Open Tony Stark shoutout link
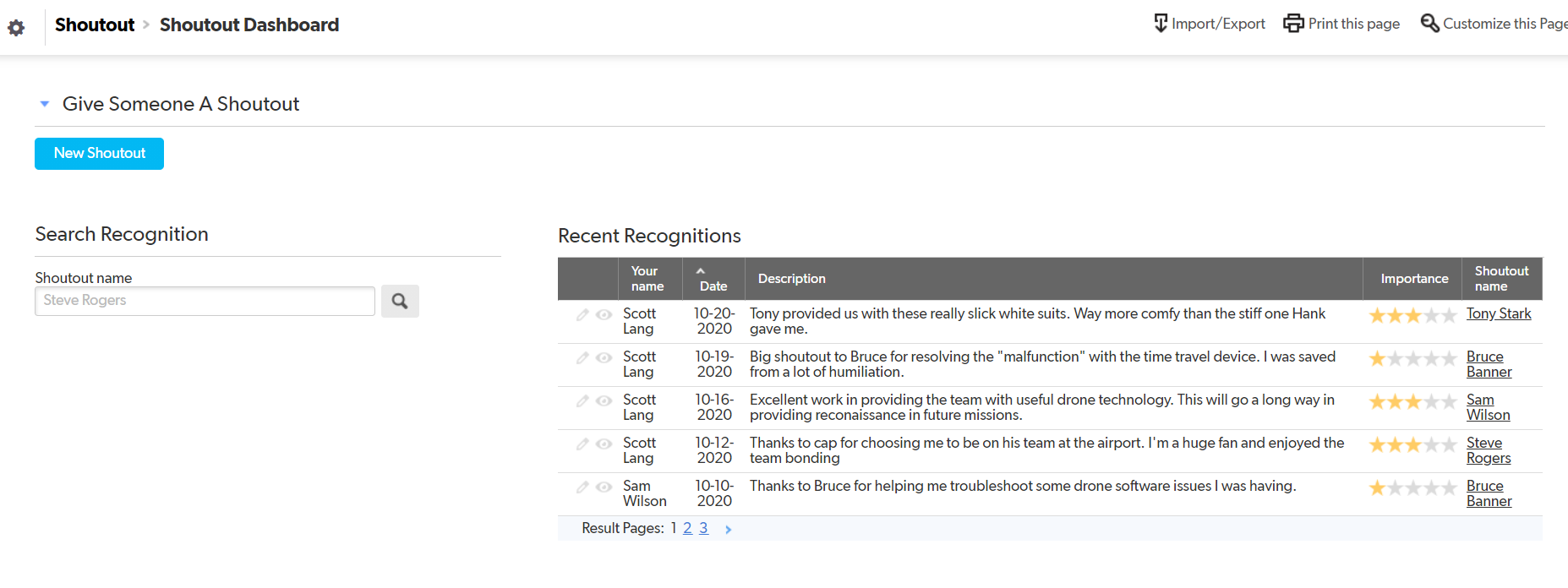 1498,314
